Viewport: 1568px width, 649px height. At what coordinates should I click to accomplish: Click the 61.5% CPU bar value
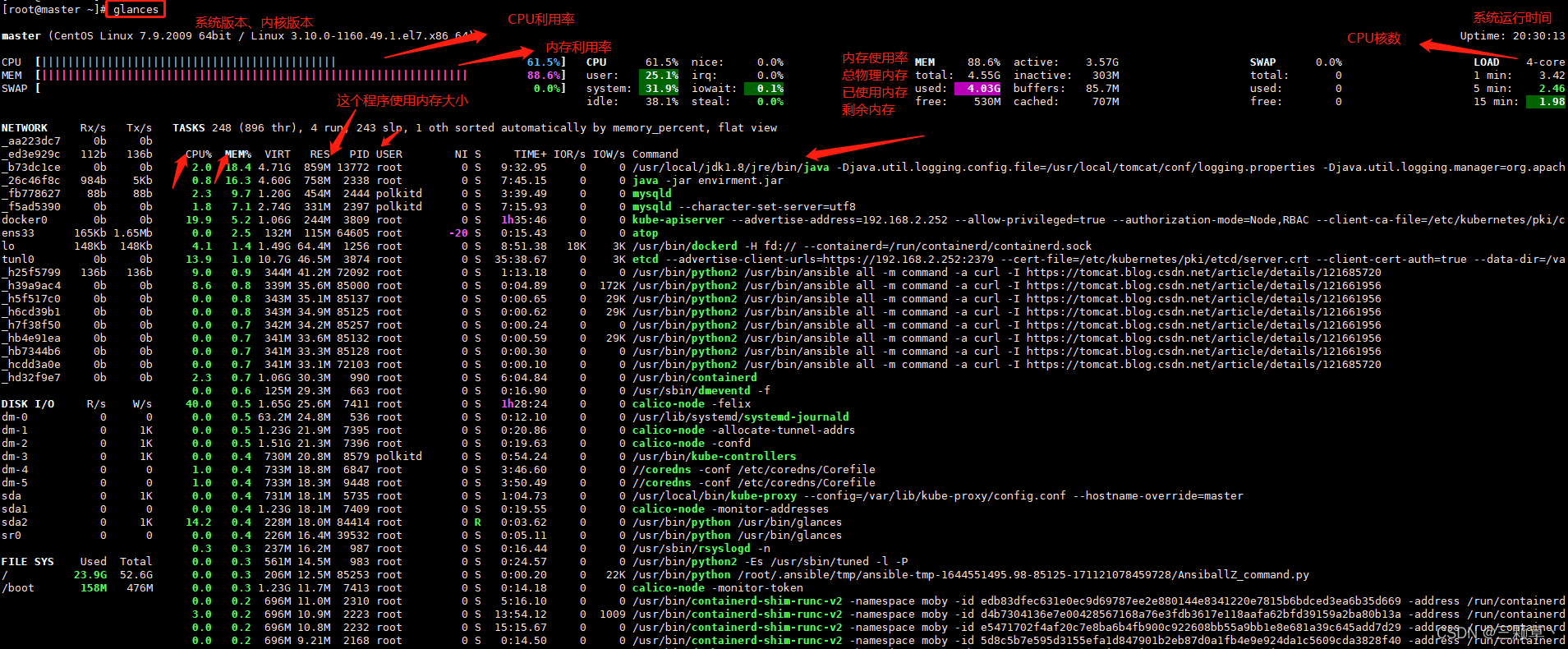(x=544, y=62)
